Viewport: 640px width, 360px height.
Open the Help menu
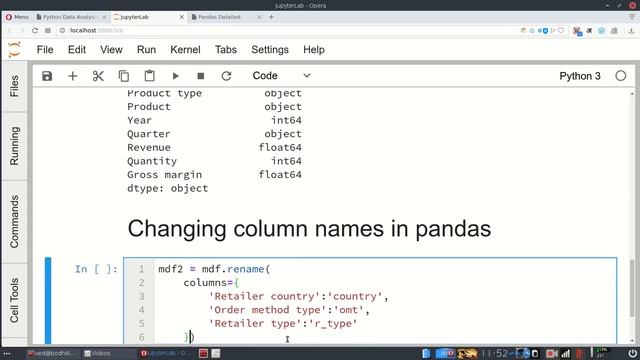pos(314,50)
